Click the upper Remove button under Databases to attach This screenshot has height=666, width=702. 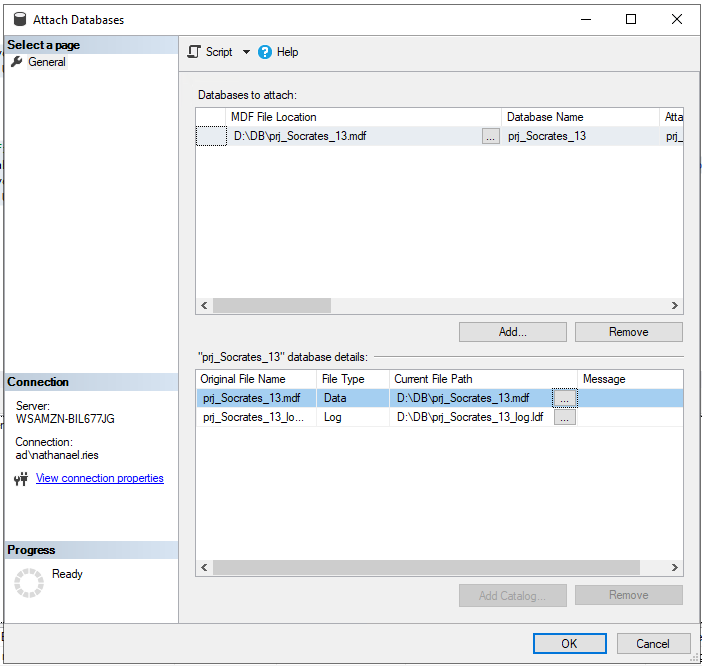pyautogui.click(x=629, y=332)
